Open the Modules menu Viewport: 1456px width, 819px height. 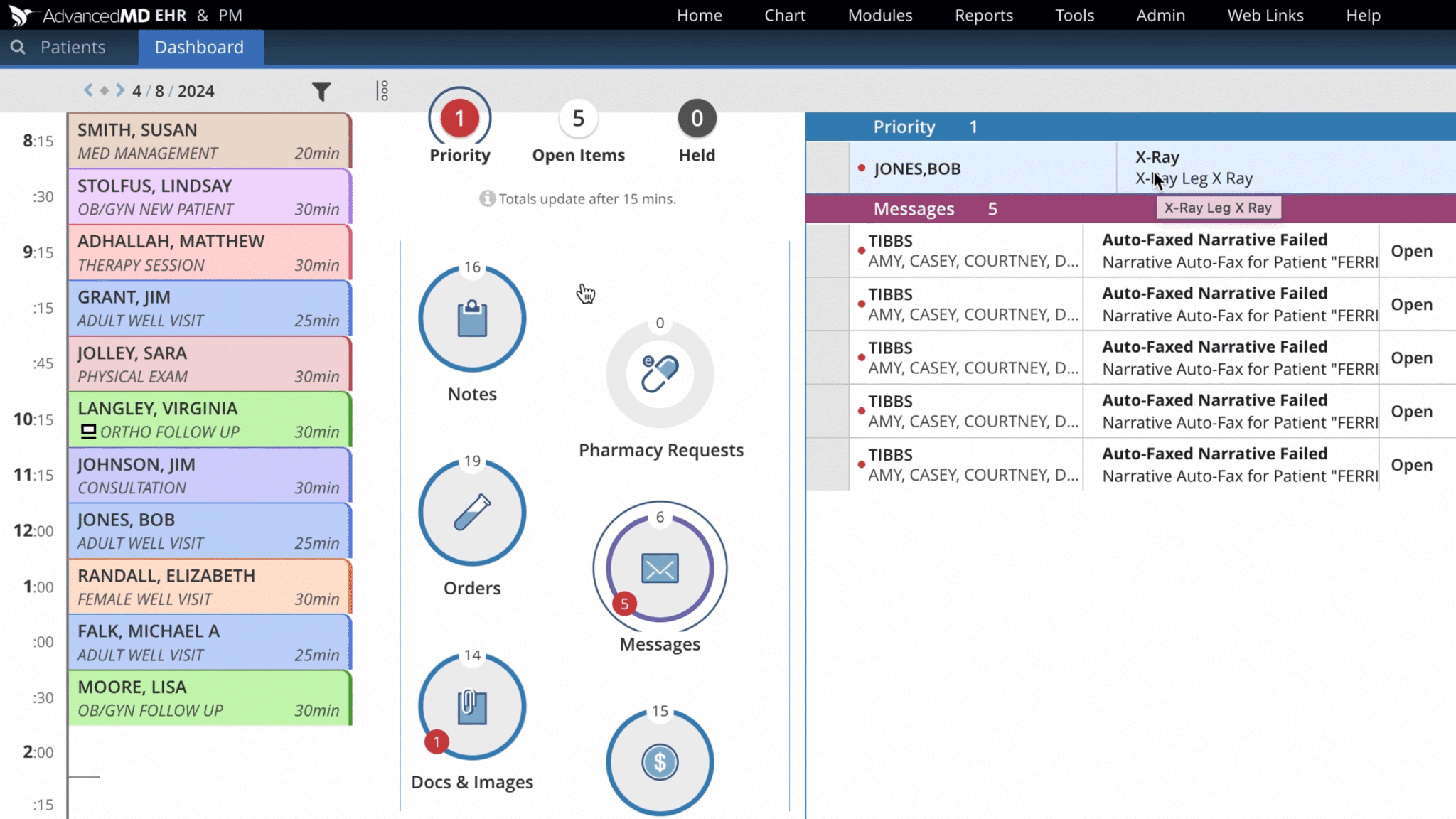coord(879,15)
